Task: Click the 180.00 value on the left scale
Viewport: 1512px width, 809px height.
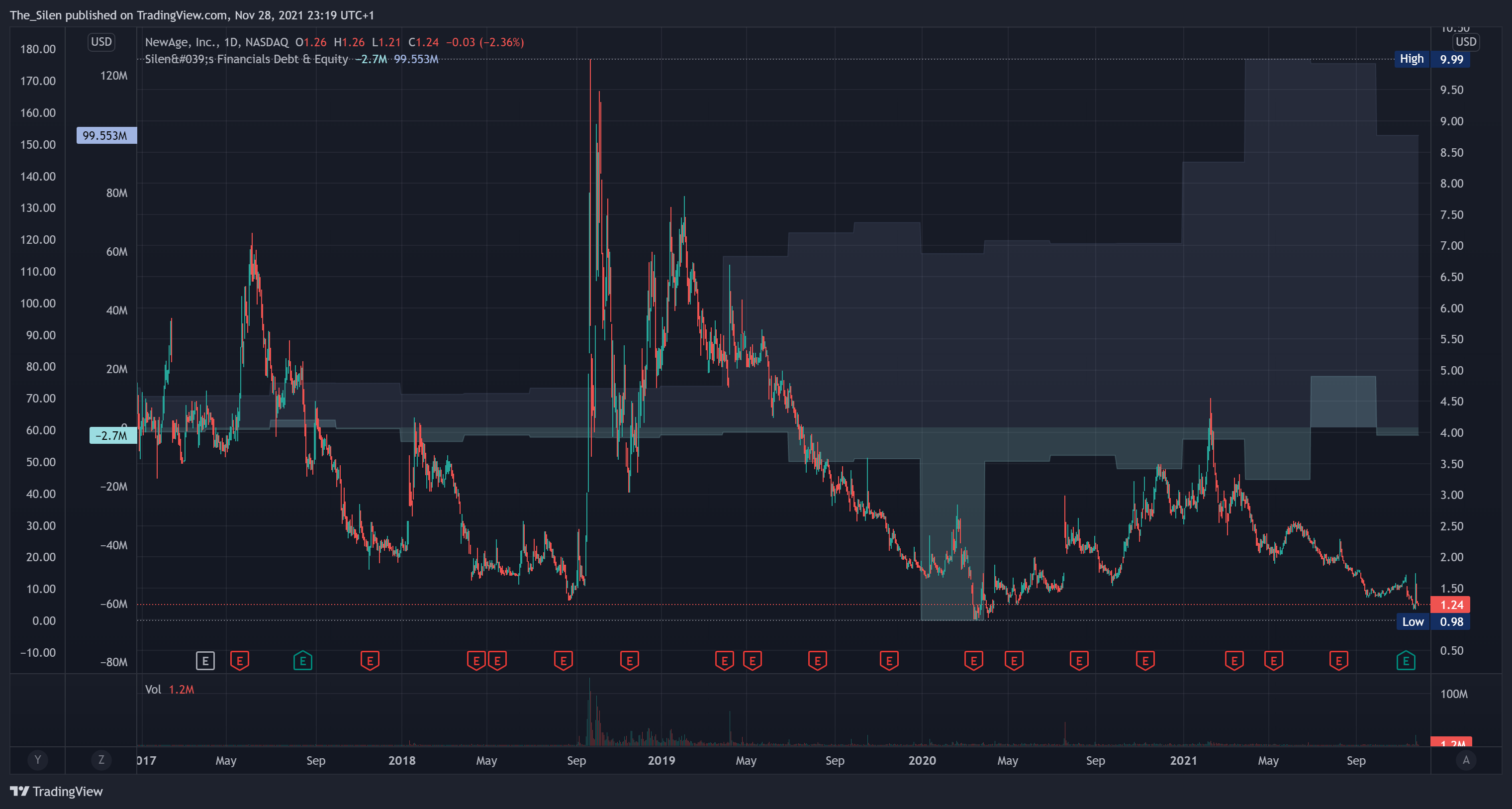Action: click(38, 49)
